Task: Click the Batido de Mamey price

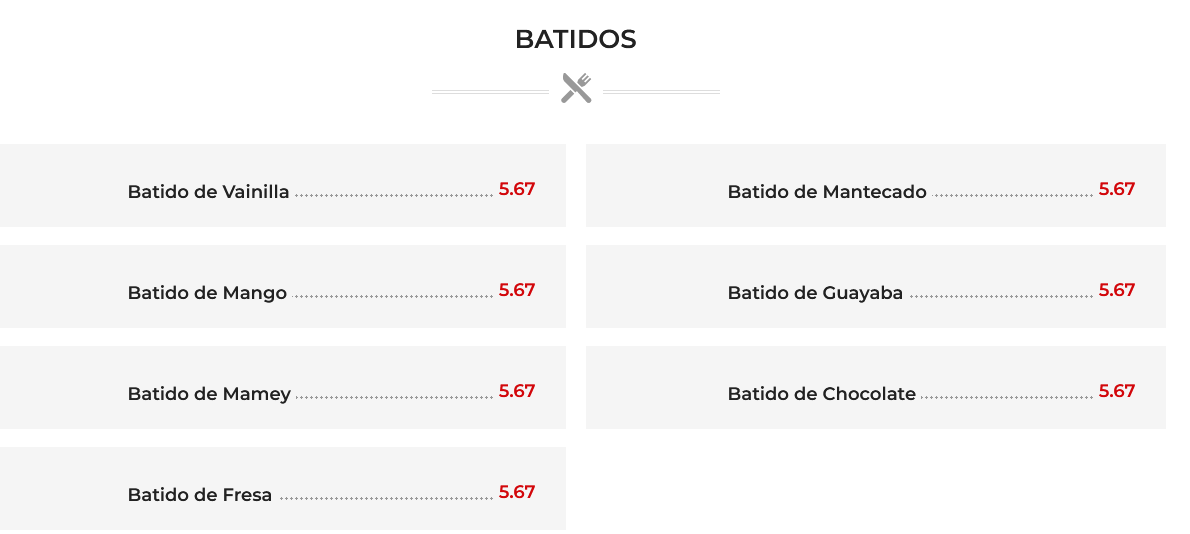Action: click(x=517, y=391)
